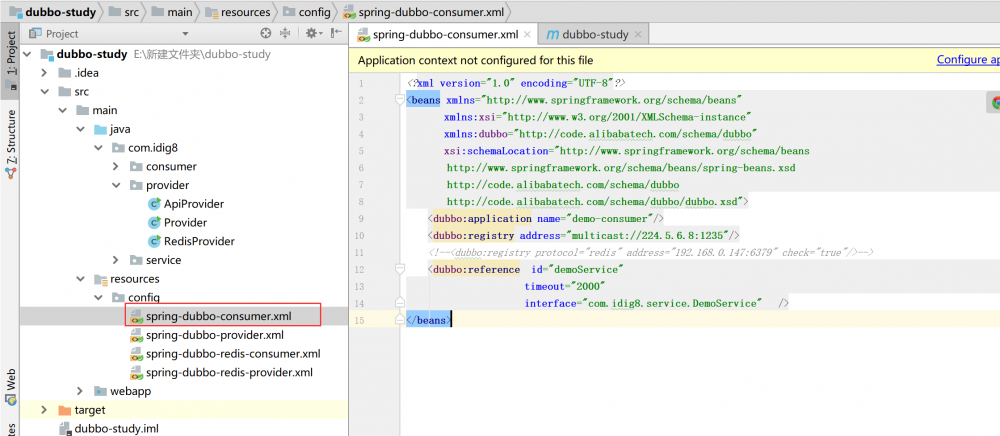Open the Web tool window from the sidebar
Viewport: 1000px width, 436px height.
[x=11, y=380]
